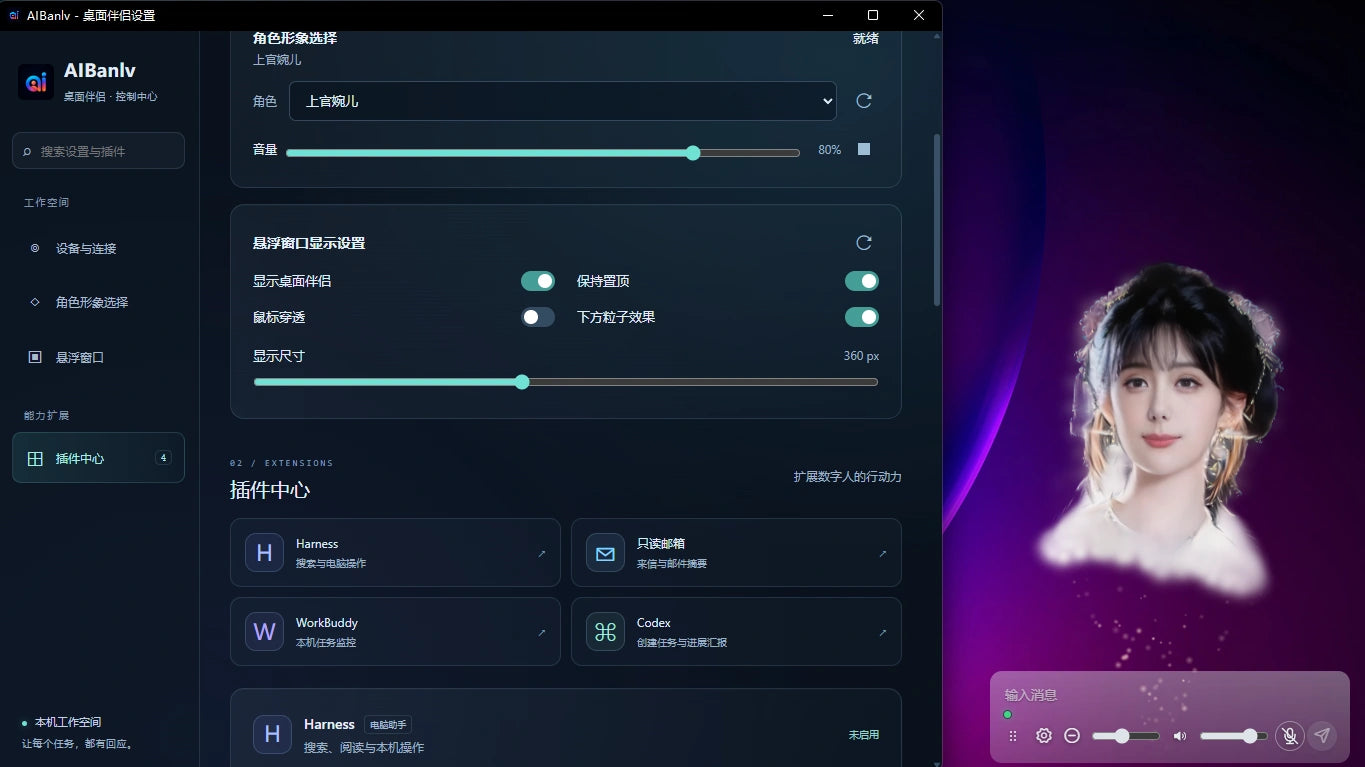Stop voice preview with square icon
This screenshot has height=767, width=1365.
pyautogui.click(x=864, y=149)
